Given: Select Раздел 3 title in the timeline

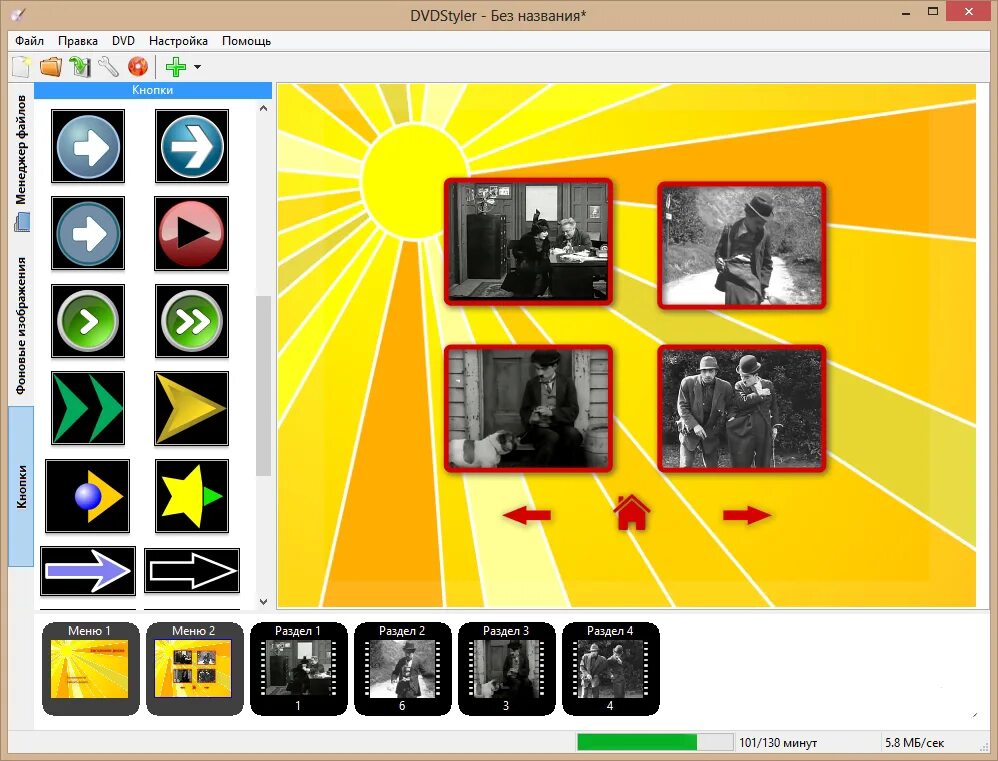Looking at the screenshot, I should click(x=507, y=669).
